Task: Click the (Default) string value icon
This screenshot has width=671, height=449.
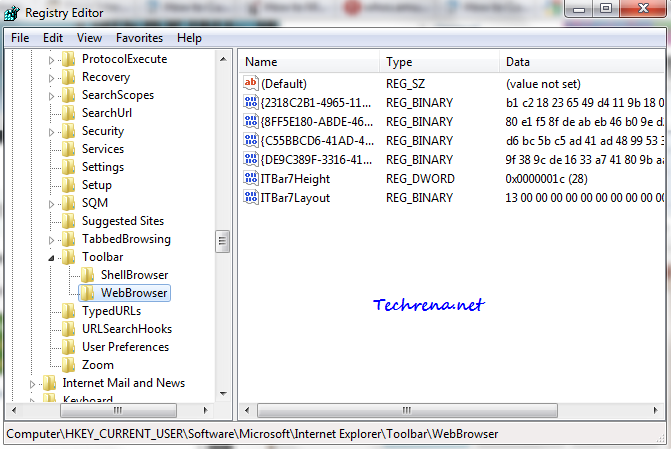Action: point(251,83)
